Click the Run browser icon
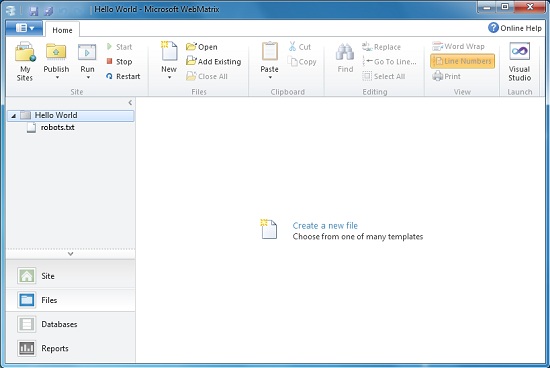The image size is (550, 368). (87, 52)
